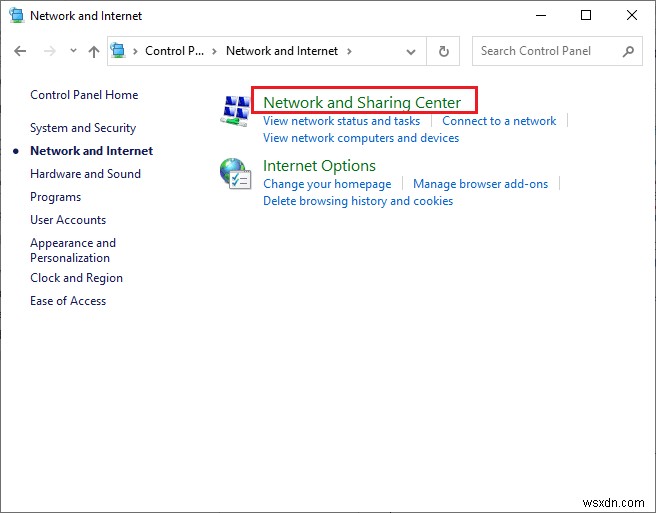
Task: Open Ease of Access category
Action: [x=68, y=301]
